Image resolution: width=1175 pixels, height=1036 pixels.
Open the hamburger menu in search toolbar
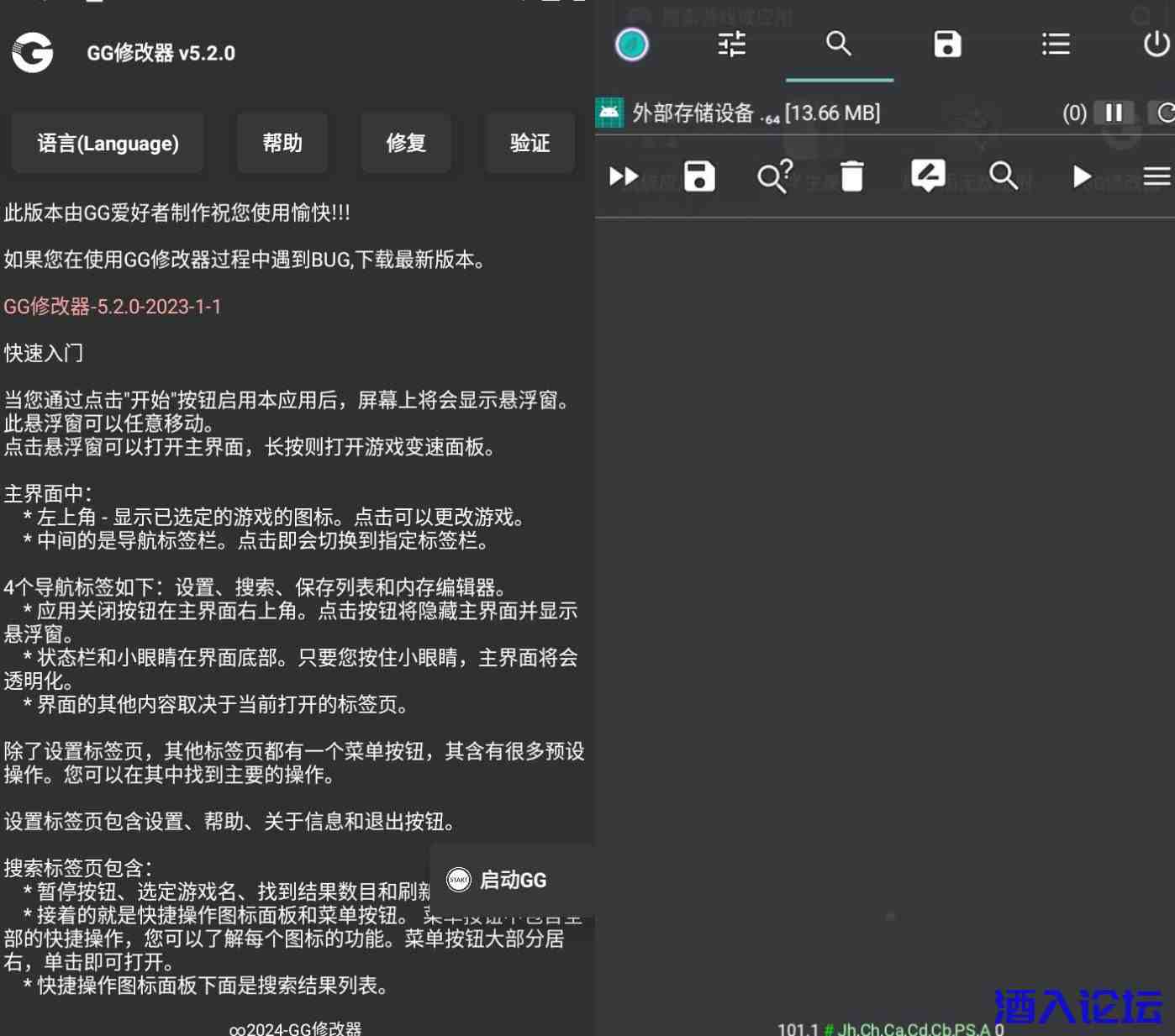click(x=1157, y=176)
